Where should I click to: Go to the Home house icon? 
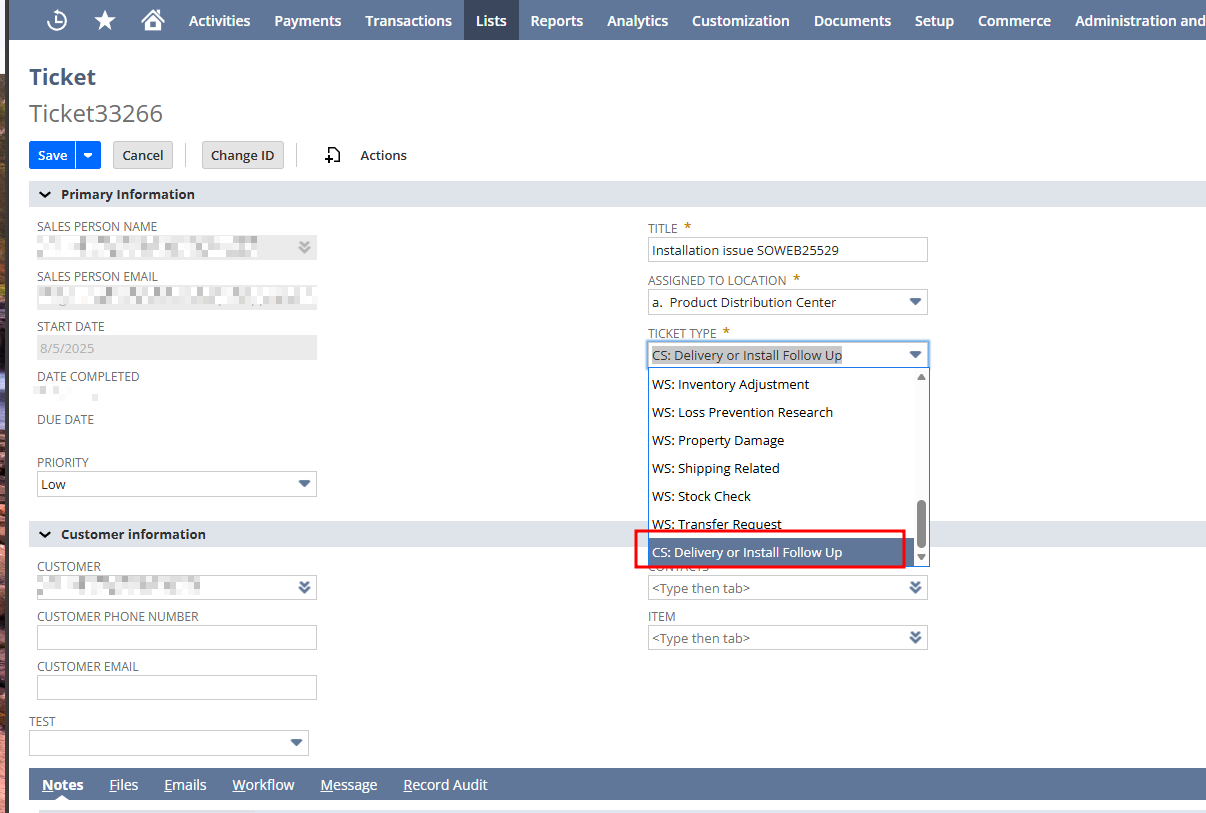[x=152, y=20]
